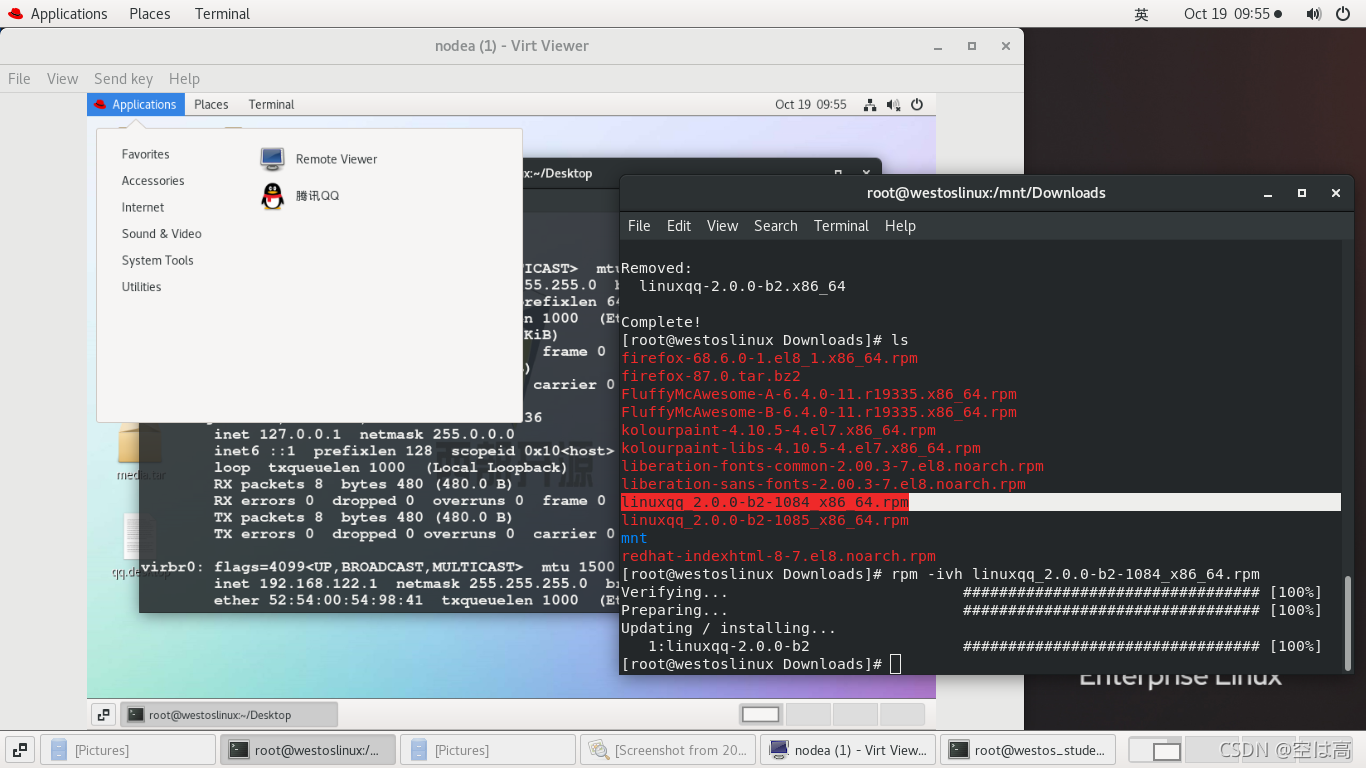Viewport: 1366px width, 768px height.
Task: Open the host Terminal menu in top bar
Action: point(222,14)
